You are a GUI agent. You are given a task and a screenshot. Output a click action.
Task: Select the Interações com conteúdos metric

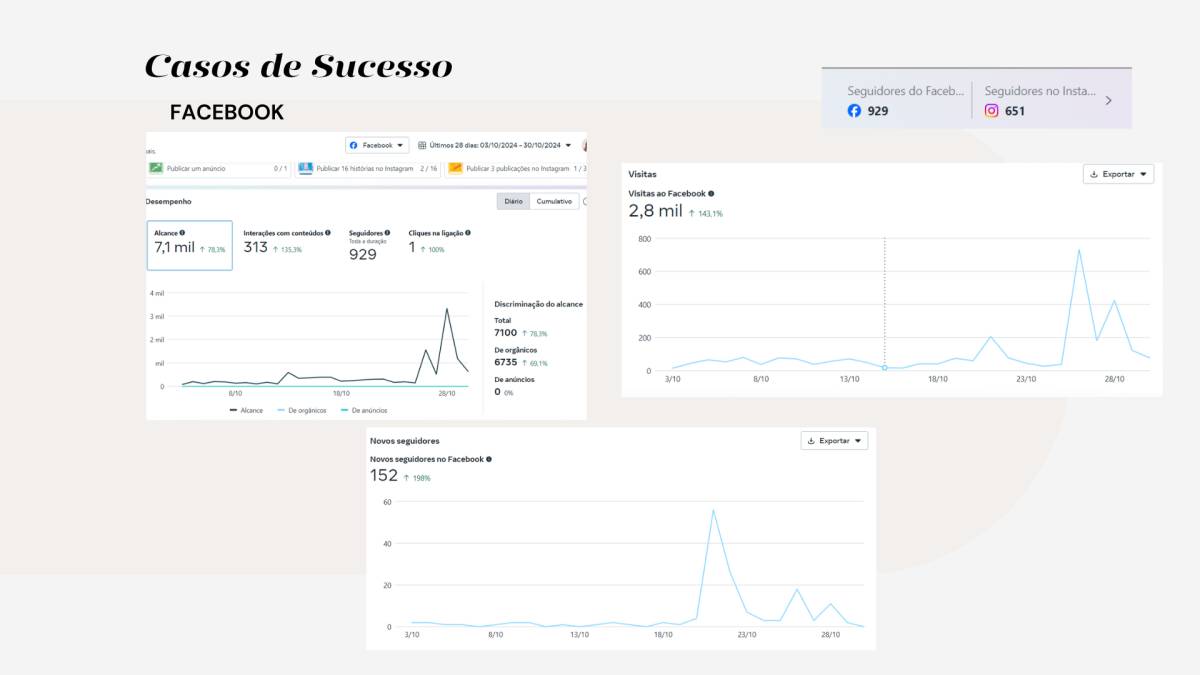pos(287,243)
